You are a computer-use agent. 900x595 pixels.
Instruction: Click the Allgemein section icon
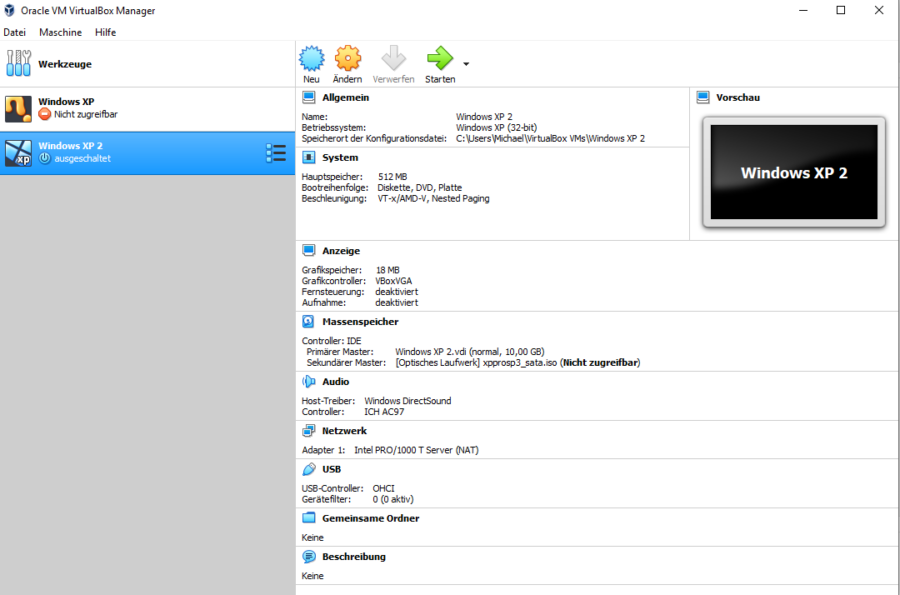309,98
